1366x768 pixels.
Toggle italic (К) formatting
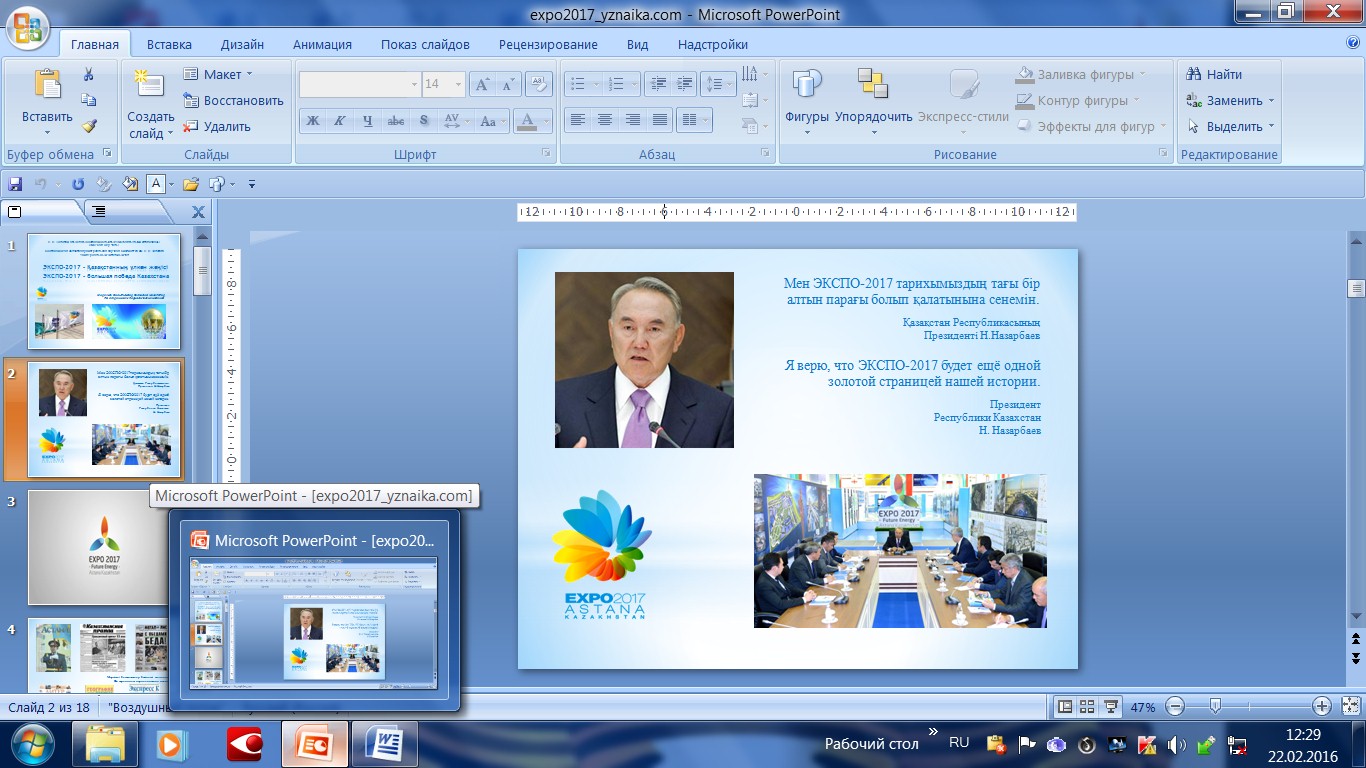click(340, 121)
